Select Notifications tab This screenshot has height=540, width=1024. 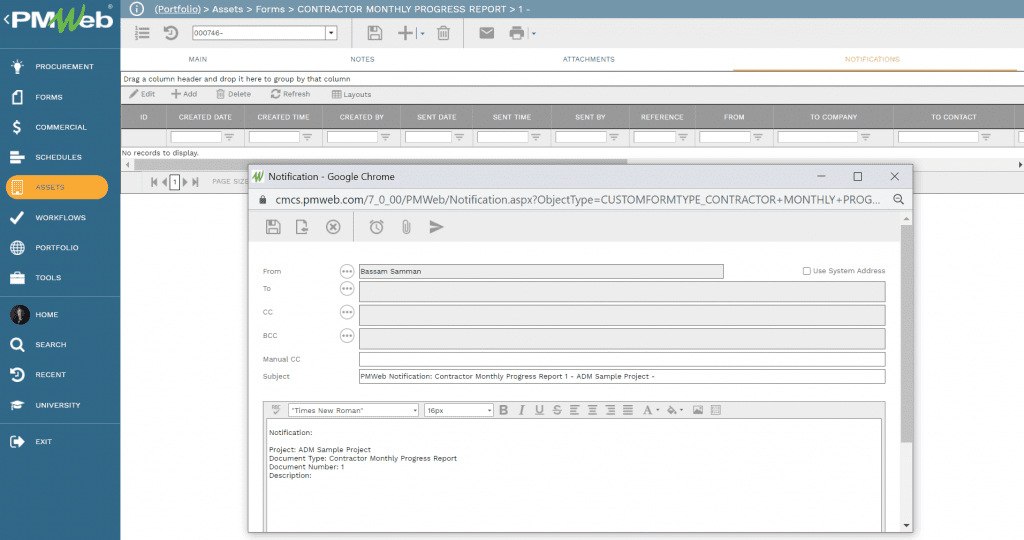coord(872,59)
